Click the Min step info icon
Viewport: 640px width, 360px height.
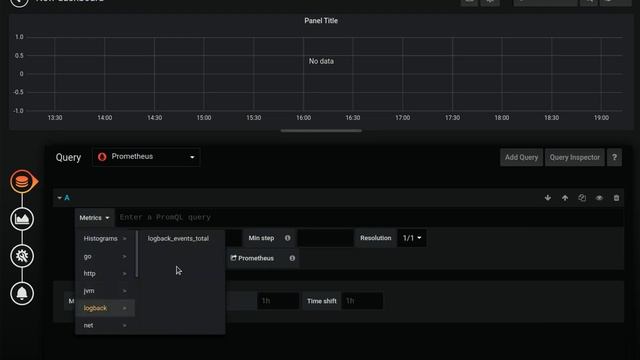[288, 238]
